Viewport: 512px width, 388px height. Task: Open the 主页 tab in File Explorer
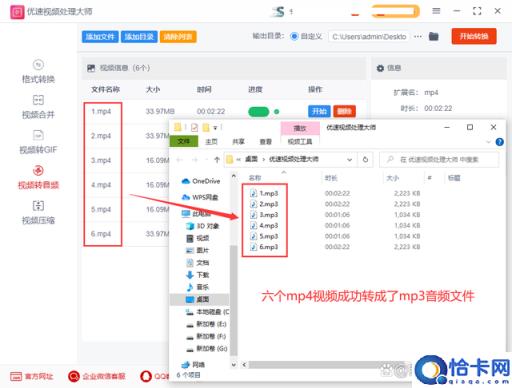pyautogui.click(x=211, y=142)
